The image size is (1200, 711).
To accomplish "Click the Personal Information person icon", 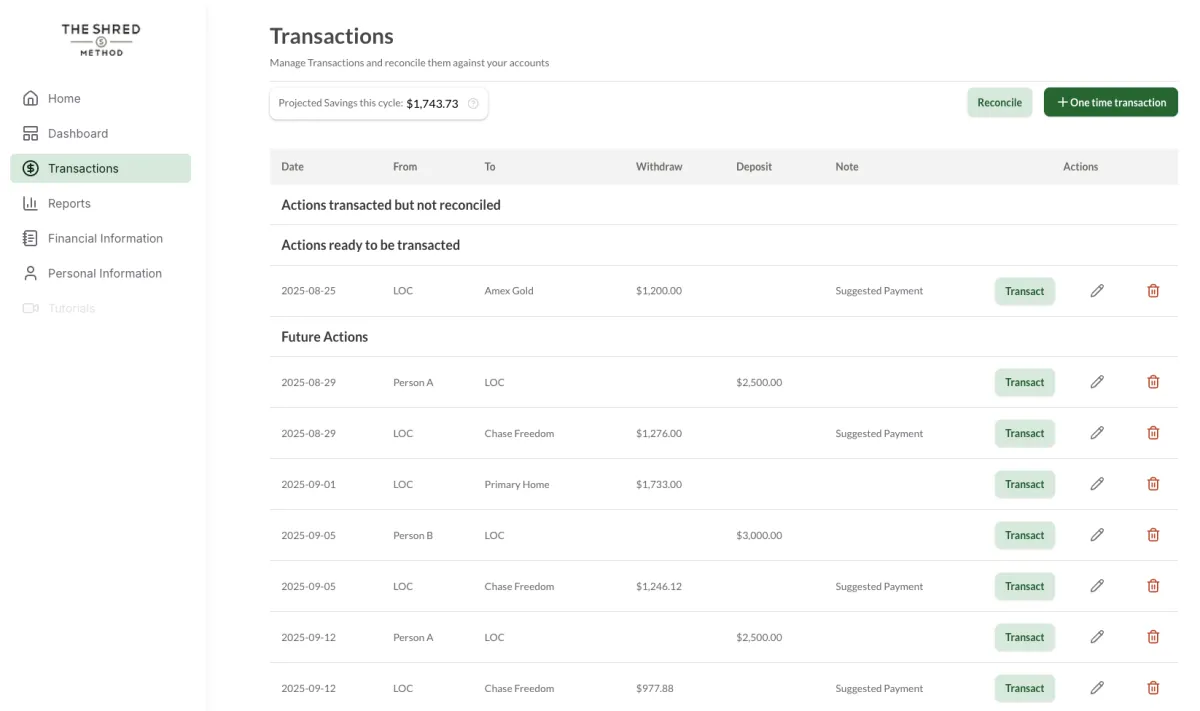I will point(30,273).
